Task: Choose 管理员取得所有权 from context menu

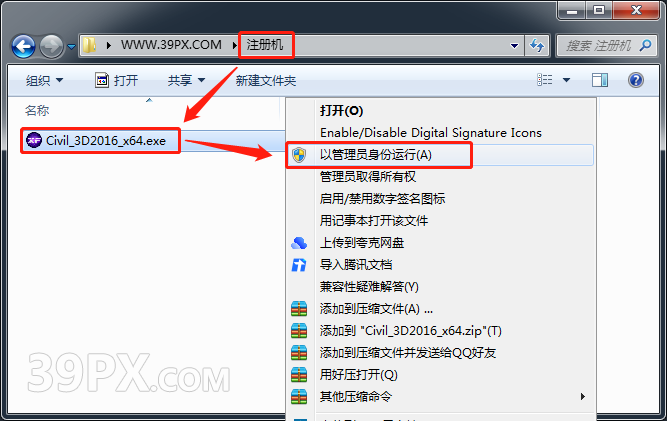Action: click(x=368, y=176)
